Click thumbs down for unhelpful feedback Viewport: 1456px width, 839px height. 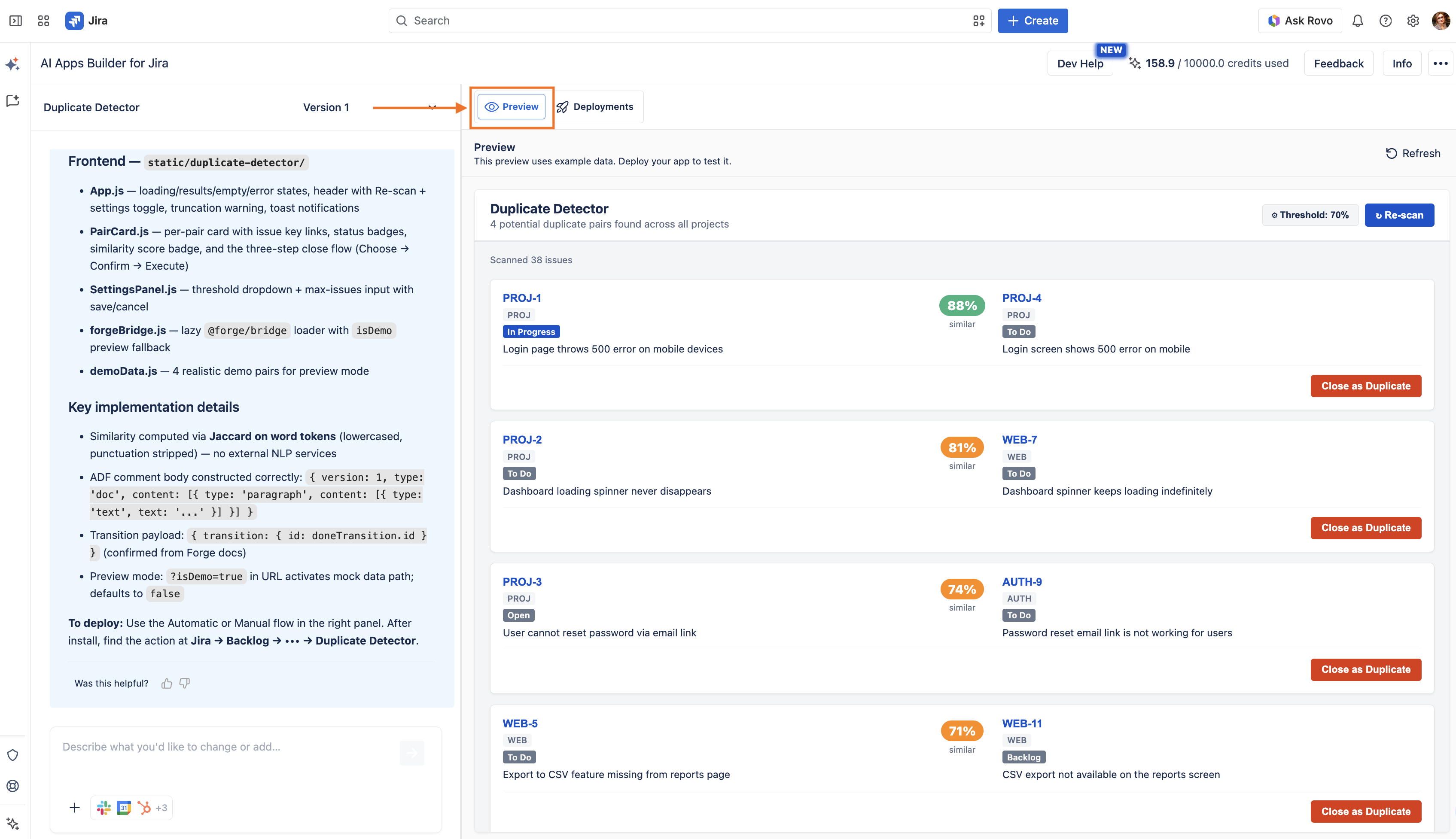pos(184,683)
